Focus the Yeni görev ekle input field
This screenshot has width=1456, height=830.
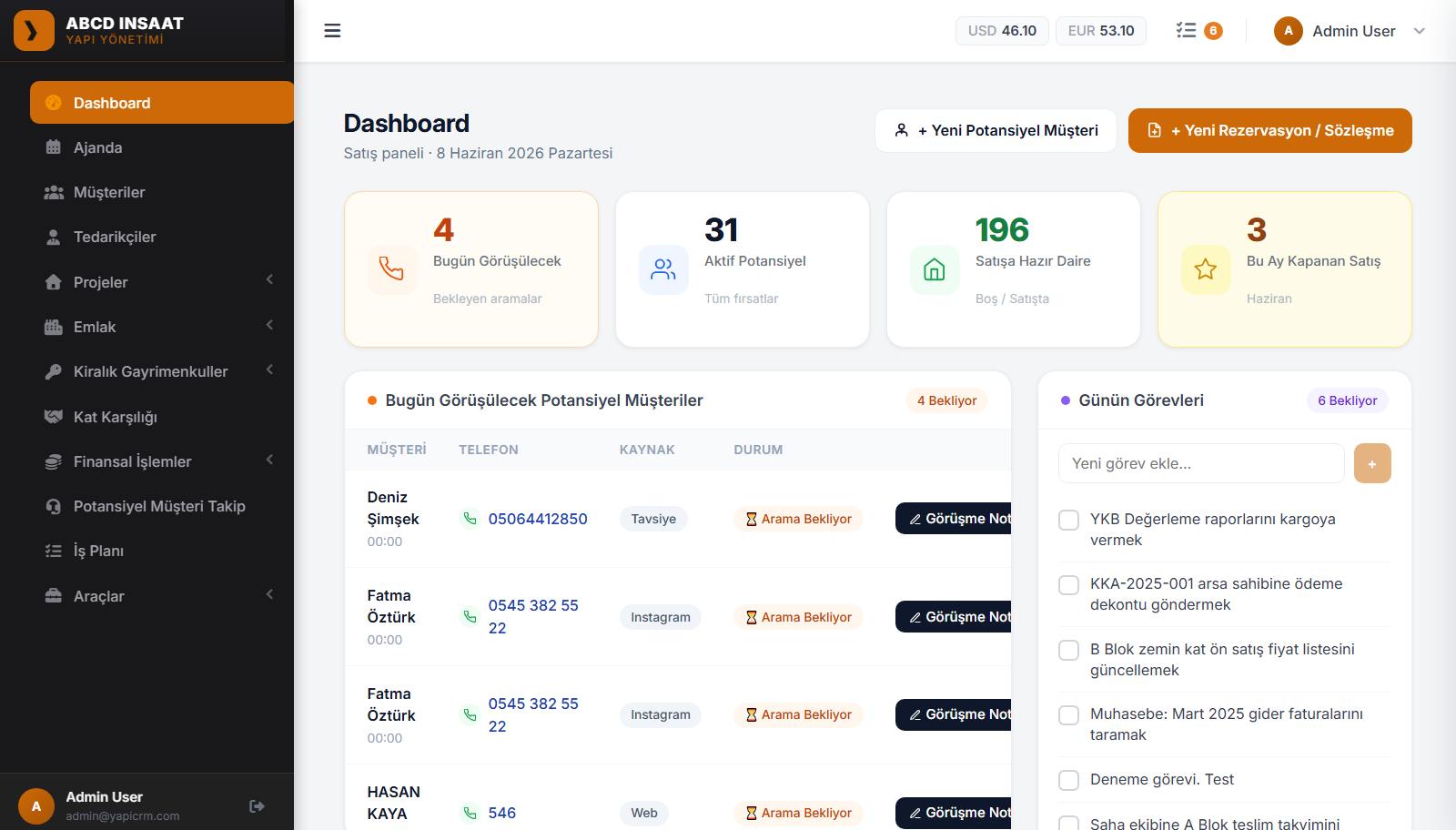(x=1201, y=463)
